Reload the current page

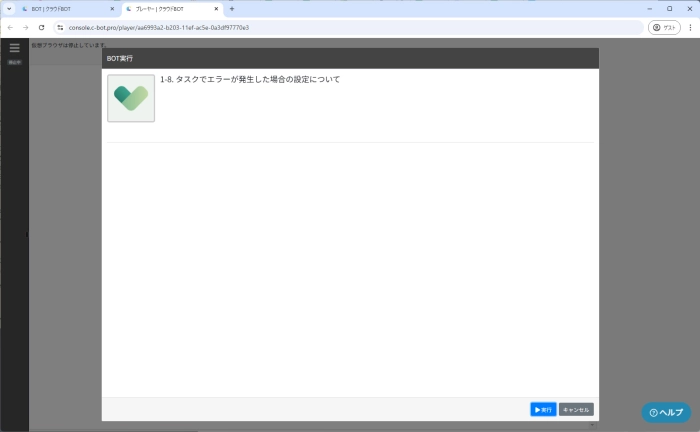coord(41,27)
